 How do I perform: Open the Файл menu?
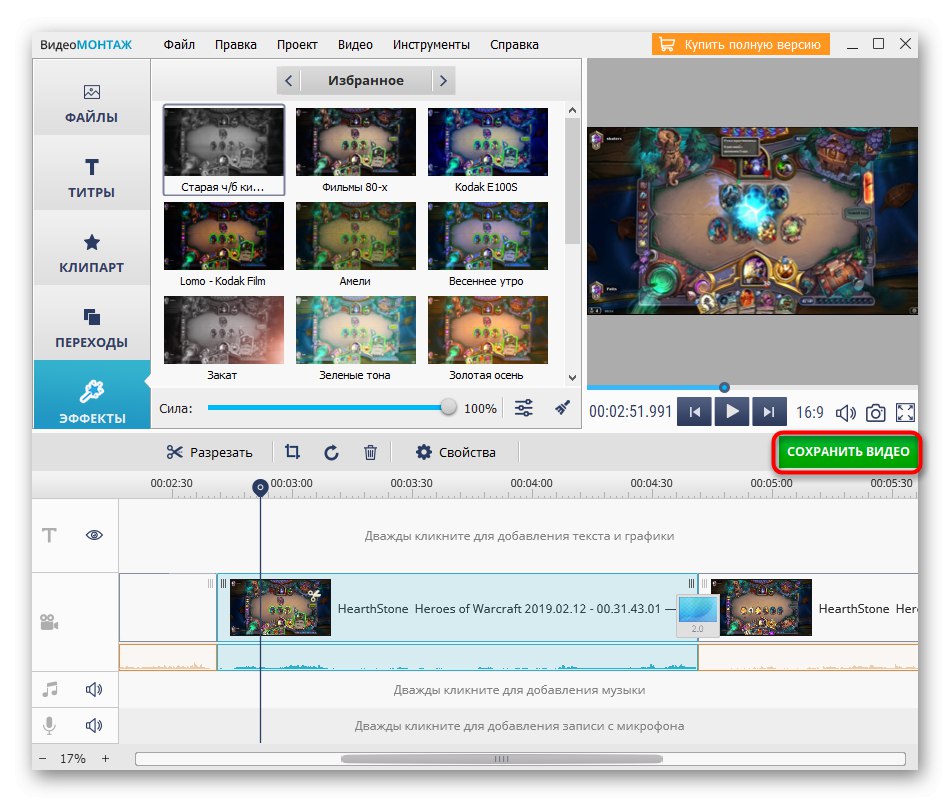[x=179, y=45]
